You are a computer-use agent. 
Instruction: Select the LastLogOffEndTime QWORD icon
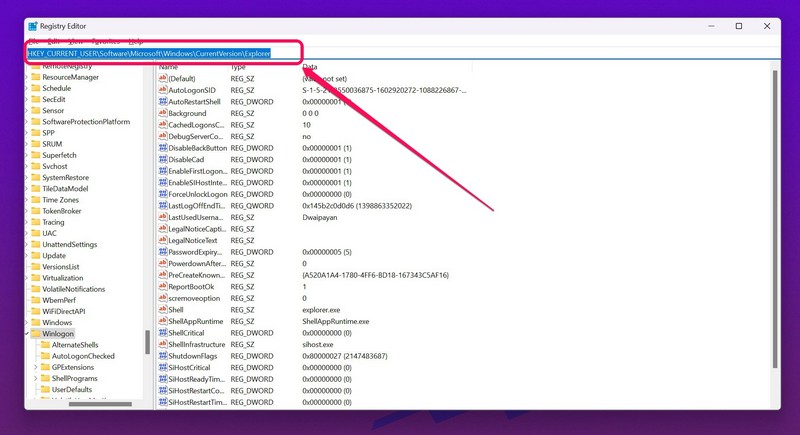point(162,206)
